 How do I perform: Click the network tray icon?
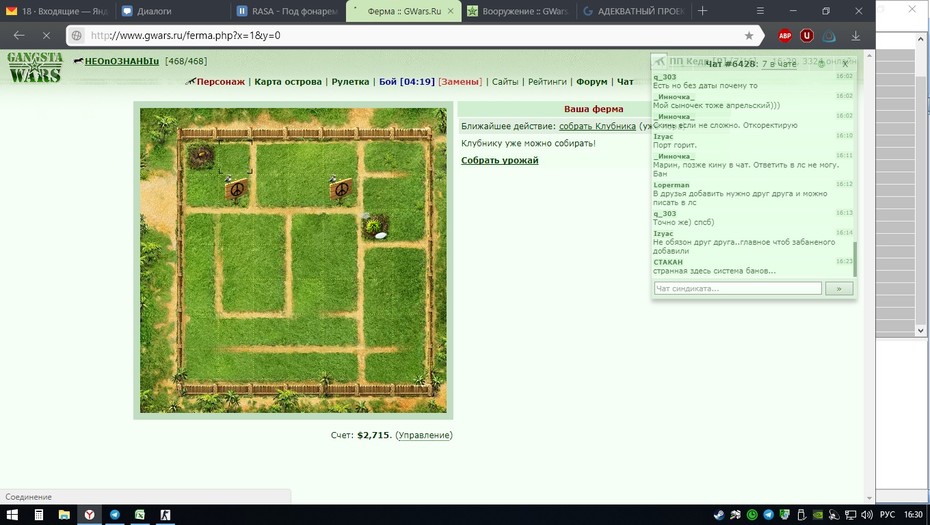point(851,515)
